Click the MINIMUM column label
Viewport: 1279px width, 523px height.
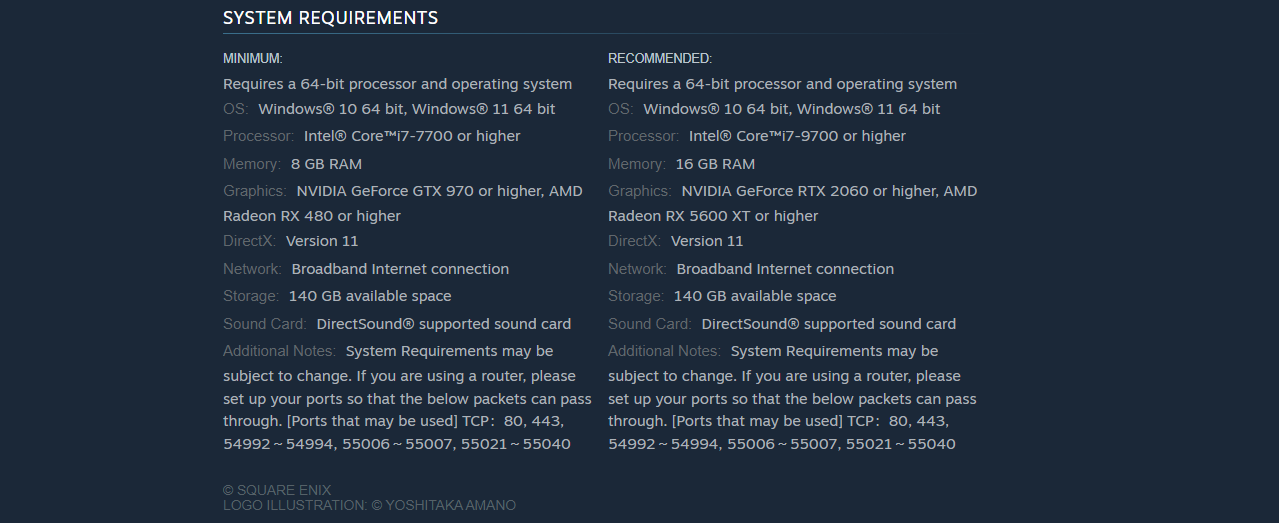click(252, 59)
